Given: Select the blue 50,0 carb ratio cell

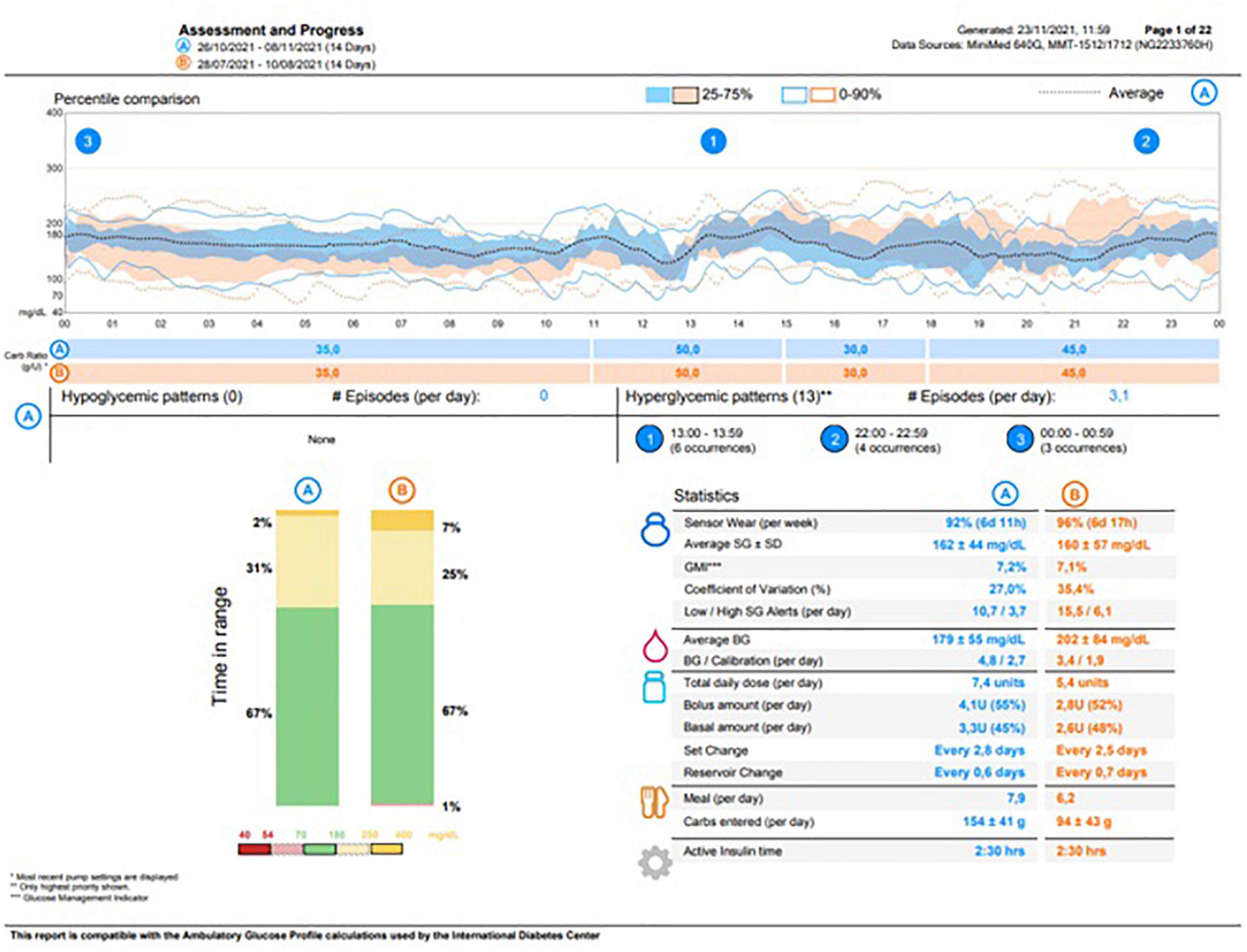Looking at the screenshot, I should 687,349.
